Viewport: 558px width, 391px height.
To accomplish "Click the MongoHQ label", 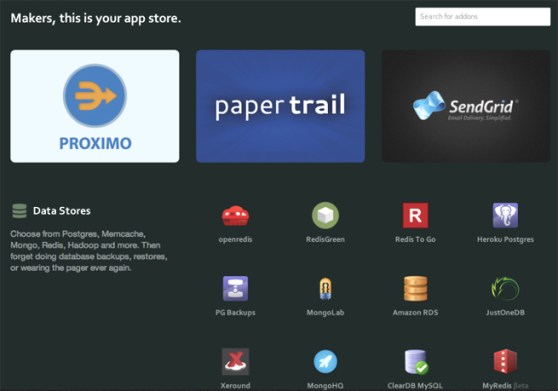I will (x=325, y=386).
